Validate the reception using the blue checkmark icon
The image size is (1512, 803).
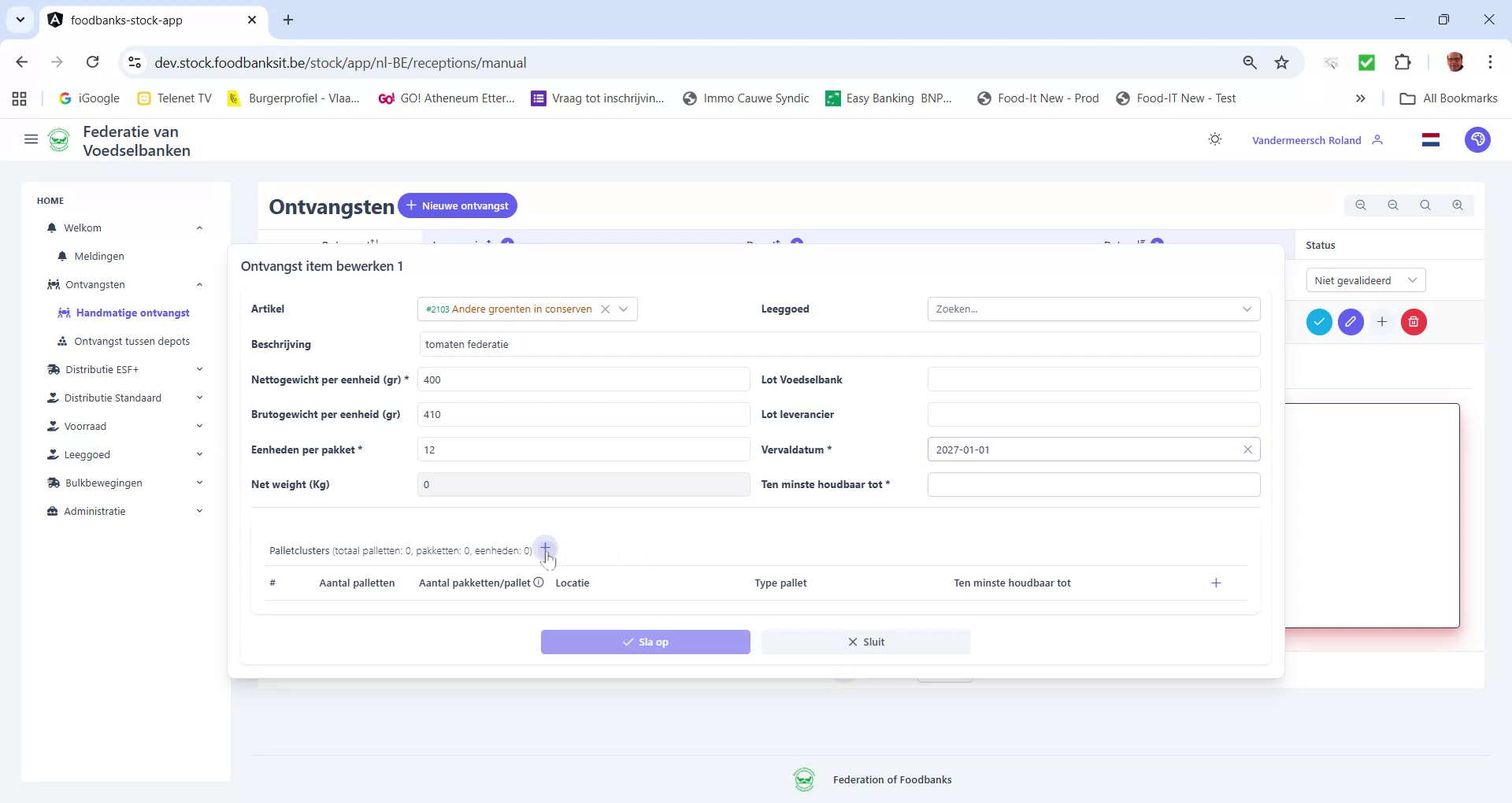click(x=1319, y=322)
